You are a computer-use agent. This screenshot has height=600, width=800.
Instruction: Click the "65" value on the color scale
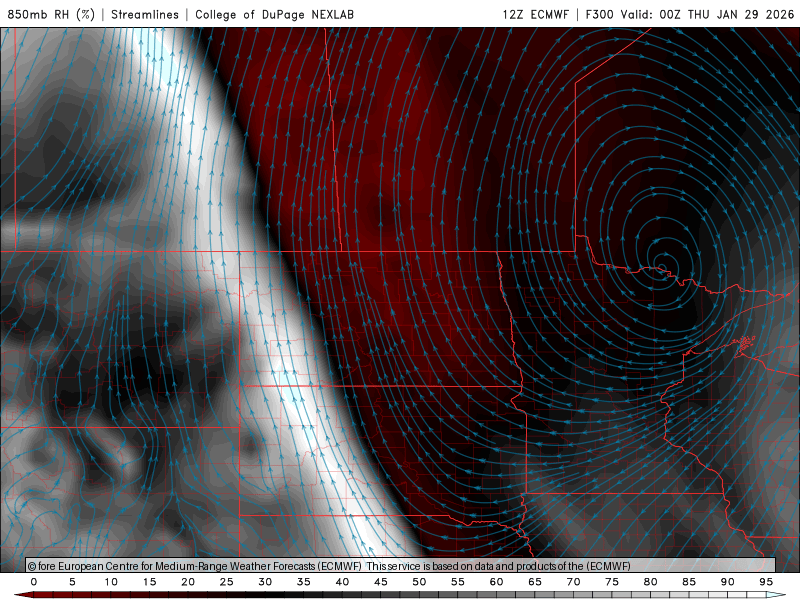tap(535, 582)
